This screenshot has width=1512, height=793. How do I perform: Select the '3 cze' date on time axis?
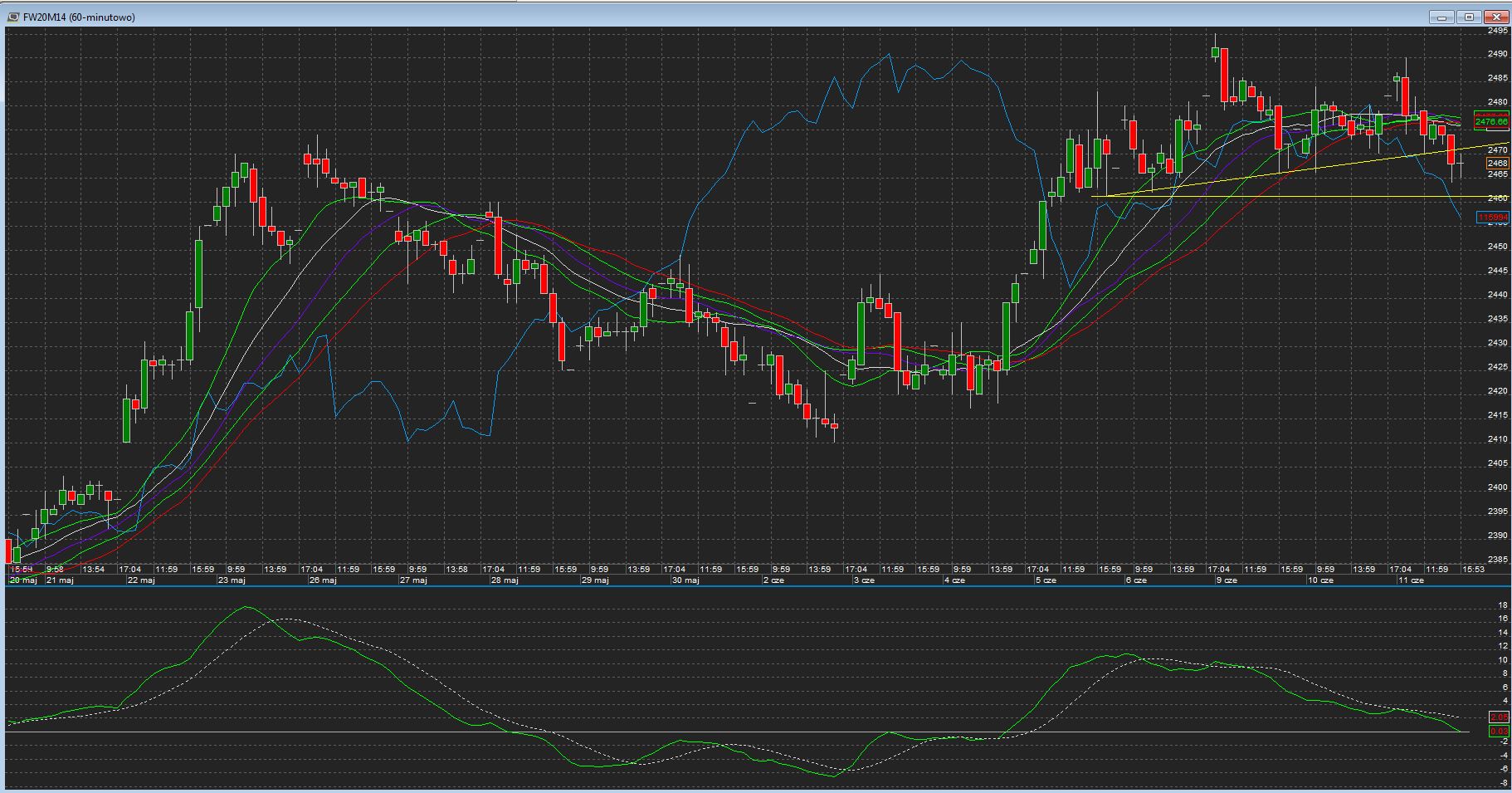pyautogui.click(x=864, y=580)
